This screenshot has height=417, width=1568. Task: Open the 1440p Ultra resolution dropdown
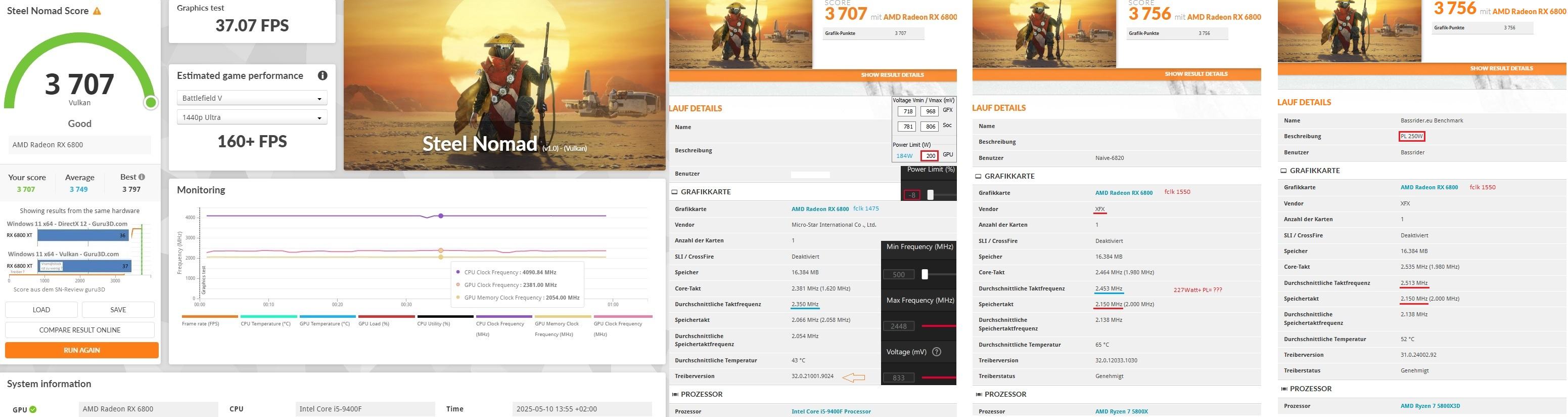252,117
